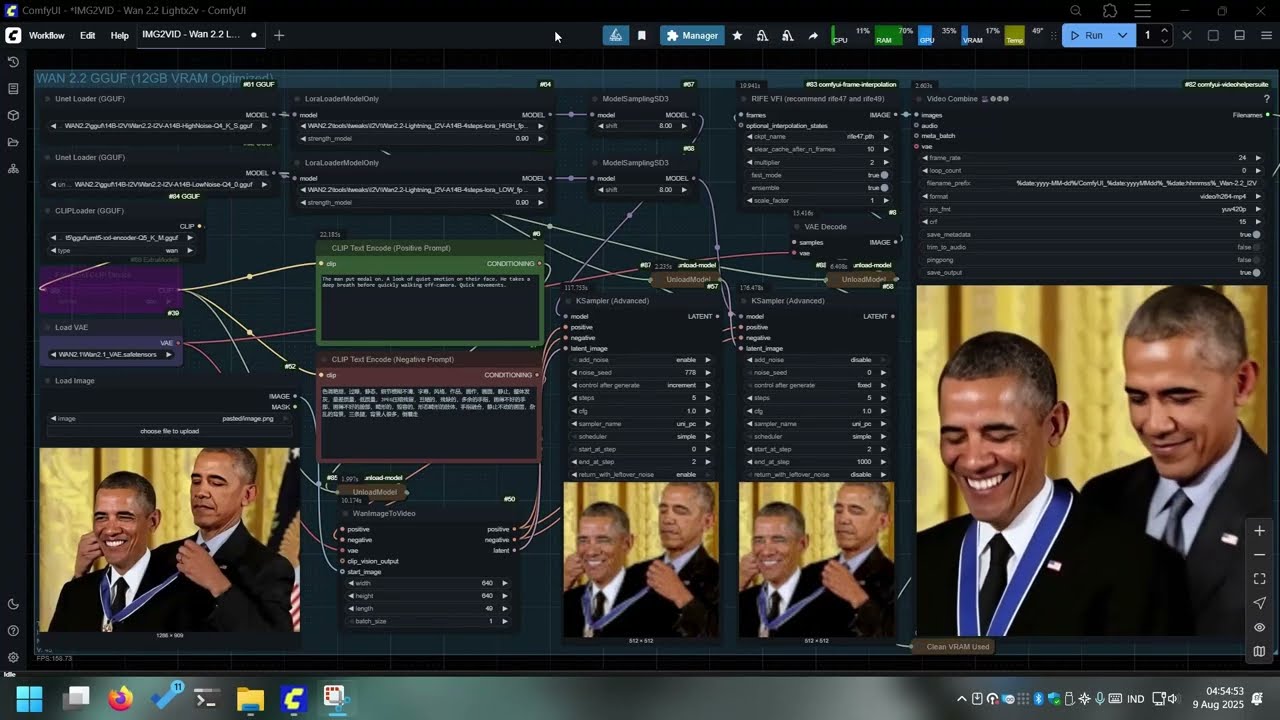Choose file to upload in Load Image
Screen dimensions: 1280x720
[169, 431]
